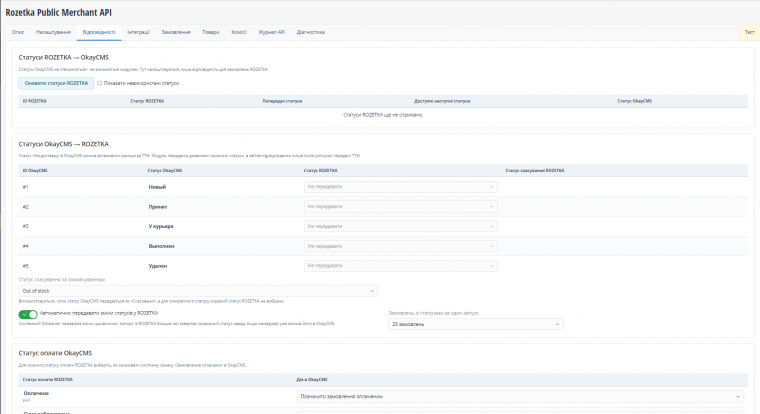Click the Статуси ROZETKA → OkayCMS section title
The width and height of the screenshot is (760, 414).
[63, 58]
